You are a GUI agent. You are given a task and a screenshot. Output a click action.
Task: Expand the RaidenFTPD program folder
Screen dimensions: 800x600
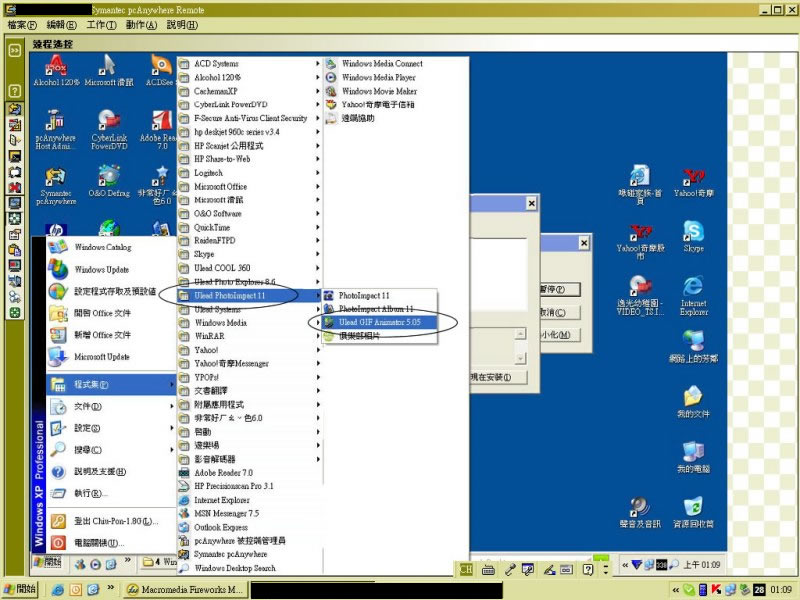(x=250, y=241)
